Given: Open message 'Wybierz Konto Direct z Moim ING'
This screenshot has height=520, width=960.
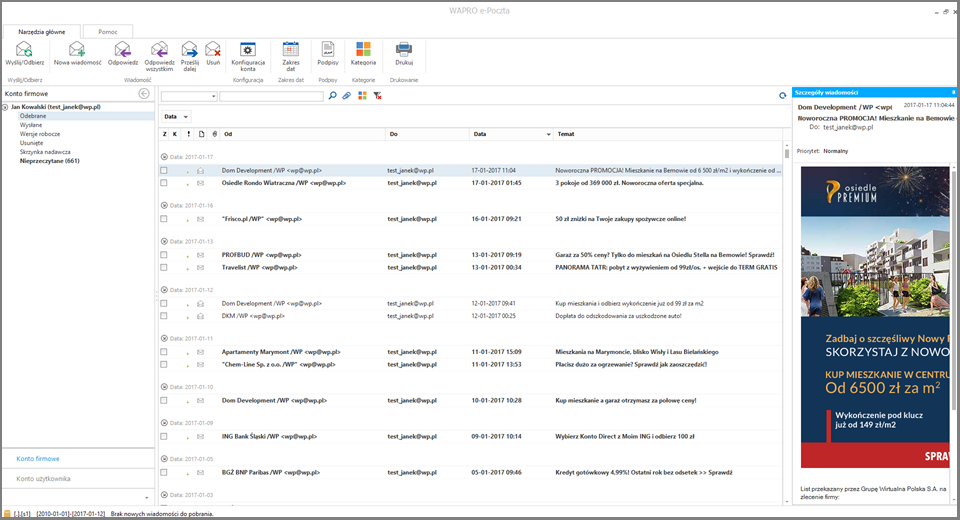Looking at the screenshot, I should 624,437.
